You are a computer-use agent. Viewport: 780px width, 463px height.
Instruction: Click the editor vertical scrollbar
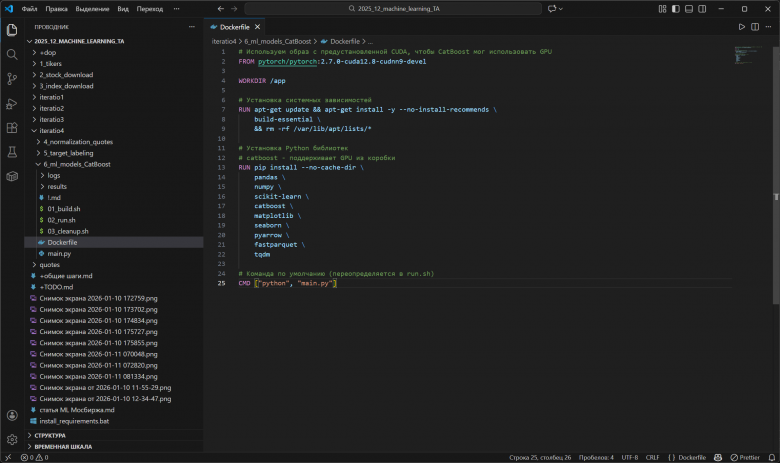click(x=776, y=175)
